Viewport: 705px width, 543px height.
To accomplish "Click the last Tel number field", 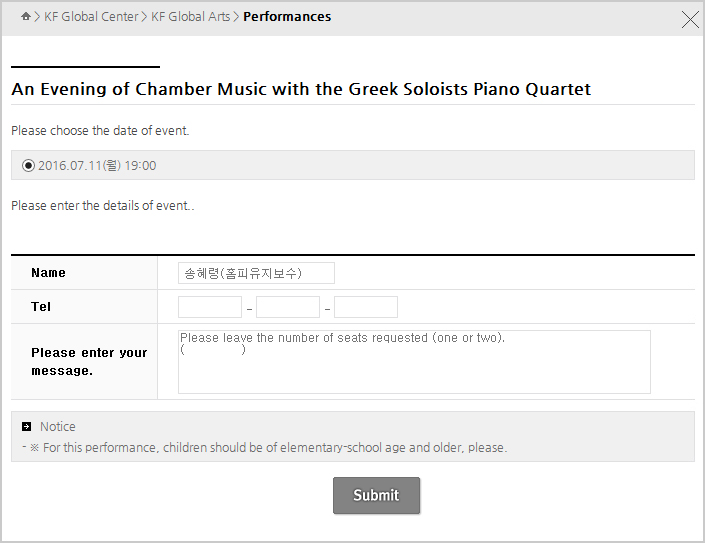I will [366, 307].
